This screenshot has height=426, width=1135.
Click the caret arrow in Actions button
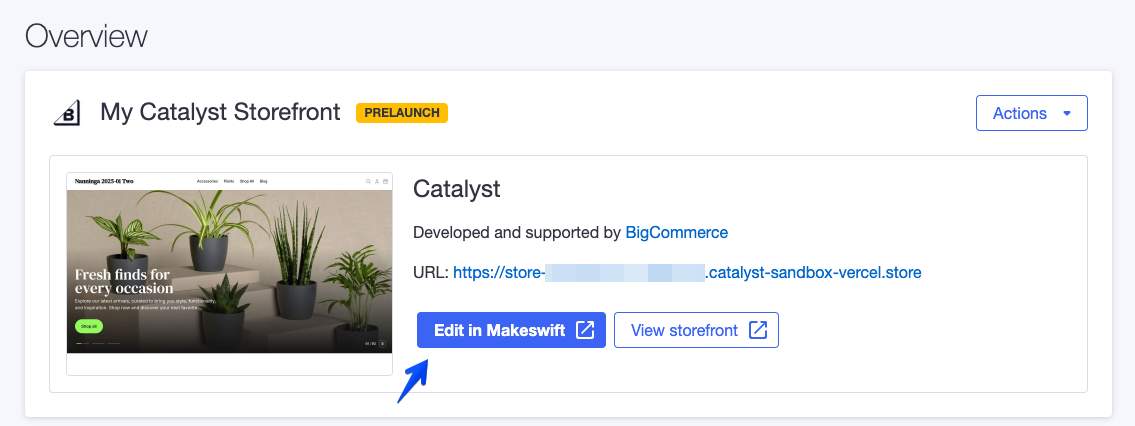click(x=1067, y=114)
